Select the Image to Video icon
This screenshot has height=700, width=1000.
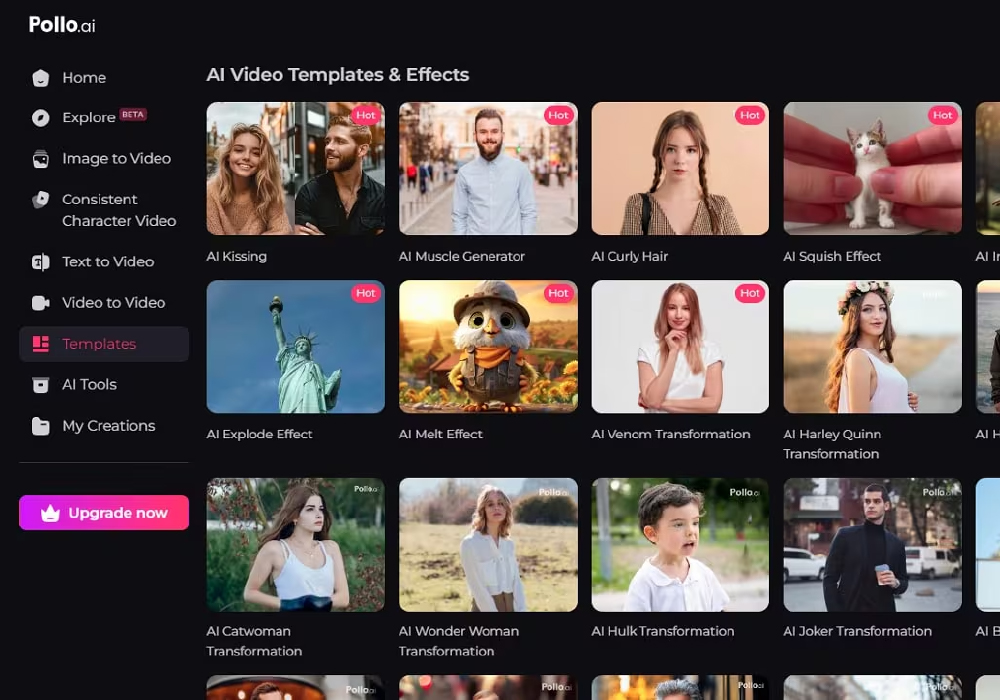pyautogui.click(x=40, y=159)
